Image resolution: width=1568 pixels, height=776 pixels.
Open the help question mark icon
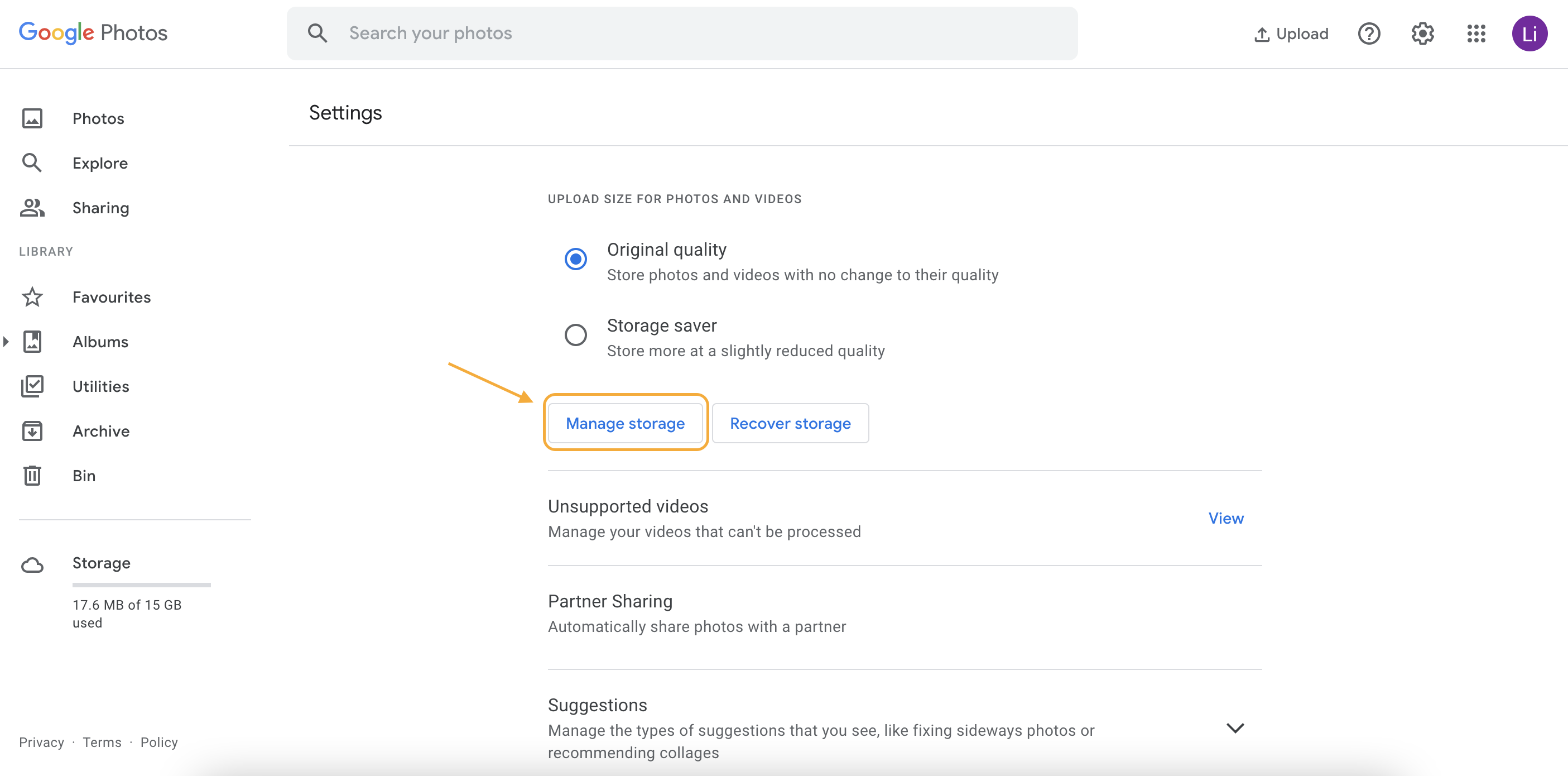[1369, 33]
